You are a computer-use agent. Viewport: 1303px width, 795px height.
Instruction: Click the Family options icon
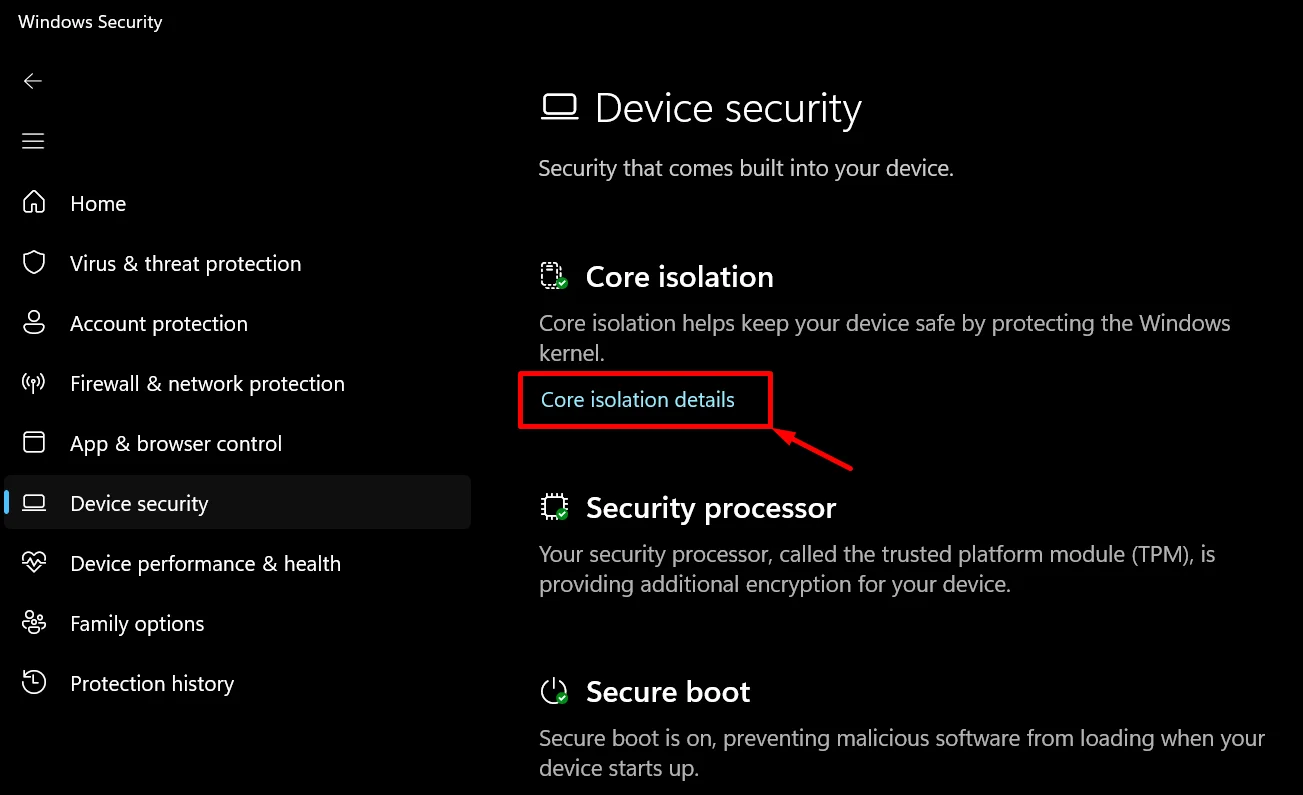tap(33, 623)
